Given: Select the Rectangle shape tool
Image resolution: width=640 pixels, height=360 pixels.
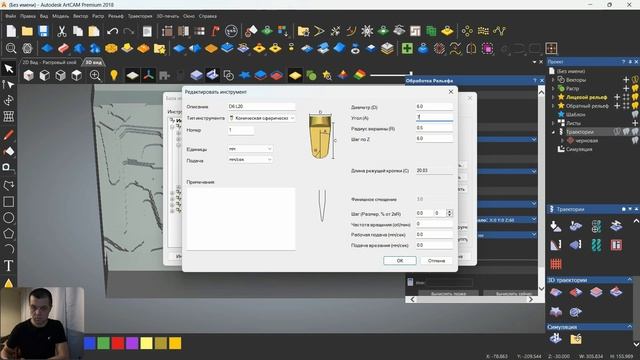Looking at the screenshot, I should [9, 202].
